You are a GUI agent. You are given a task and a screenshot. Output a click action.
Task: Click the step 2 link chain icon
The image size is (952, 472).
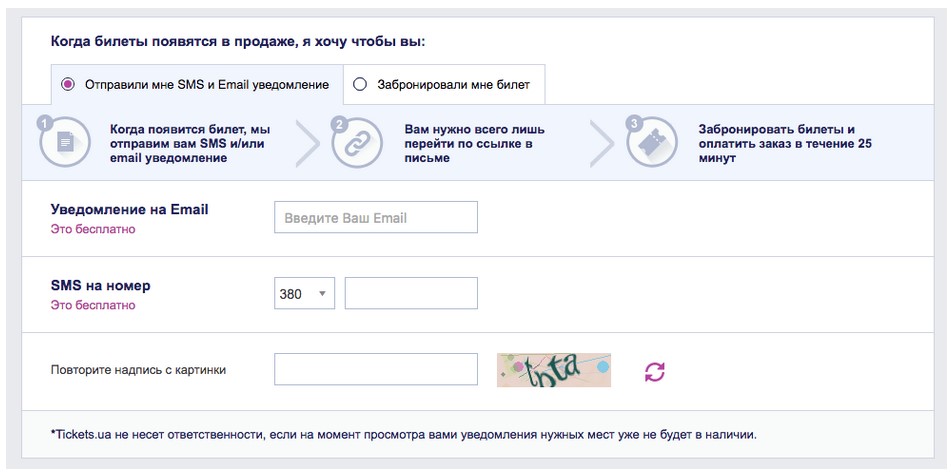click(x=357, y=143)
